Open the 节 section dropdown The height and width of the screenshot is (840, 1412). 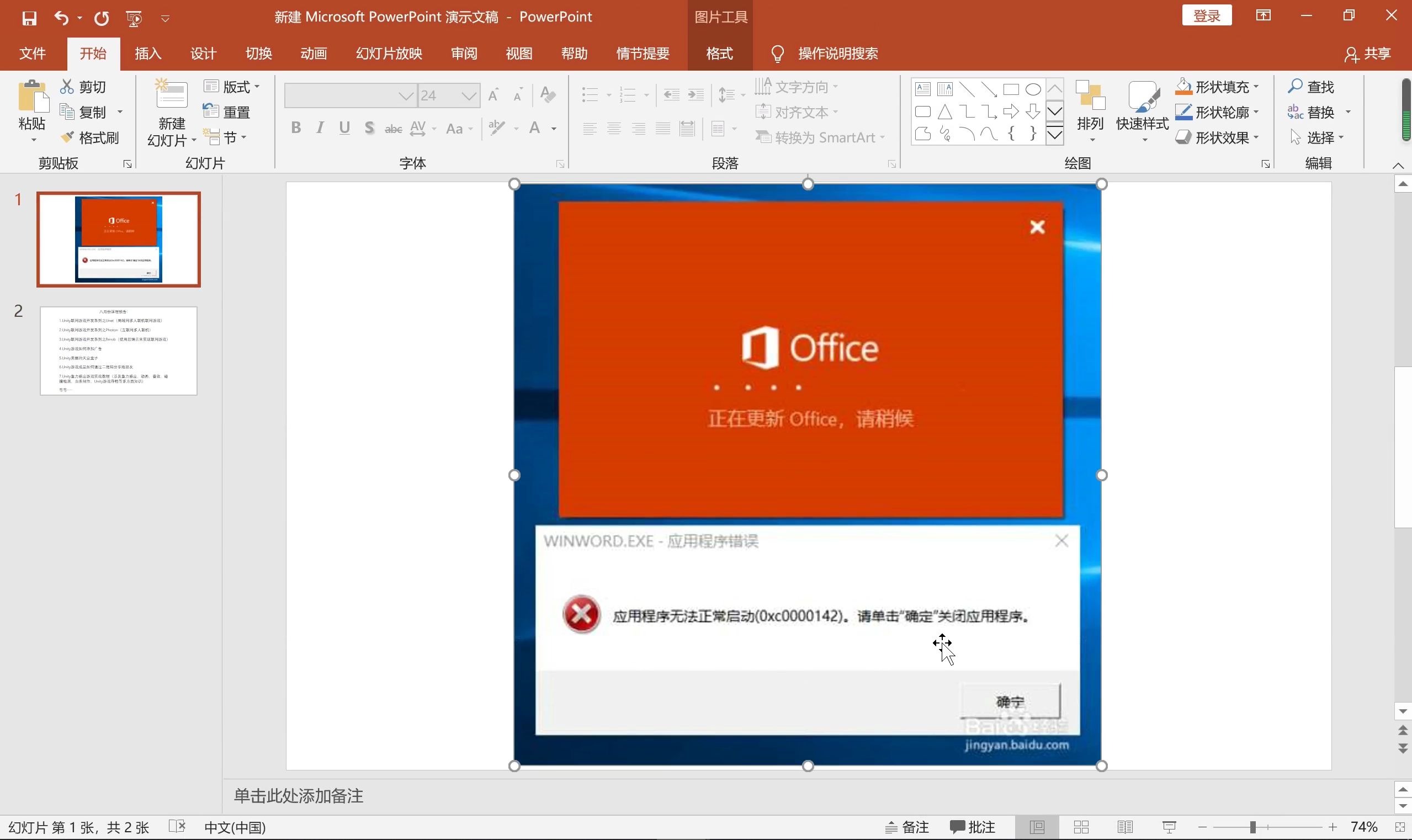tap(225, 137)
